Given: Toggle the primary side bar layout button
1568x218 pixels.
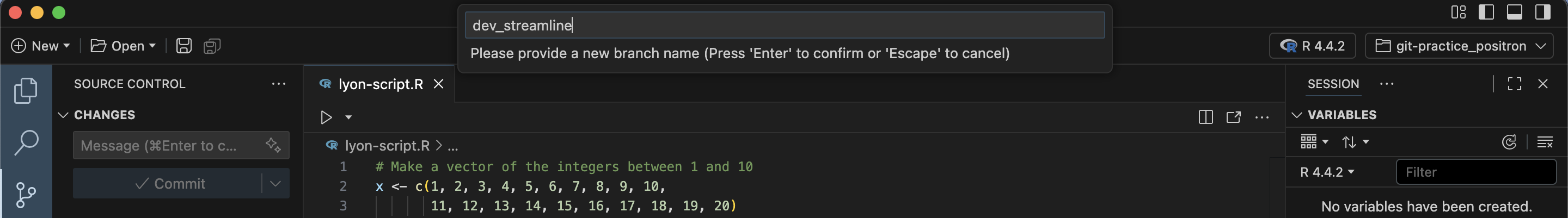Looking at the screenshot, I should pos(1486,12).
